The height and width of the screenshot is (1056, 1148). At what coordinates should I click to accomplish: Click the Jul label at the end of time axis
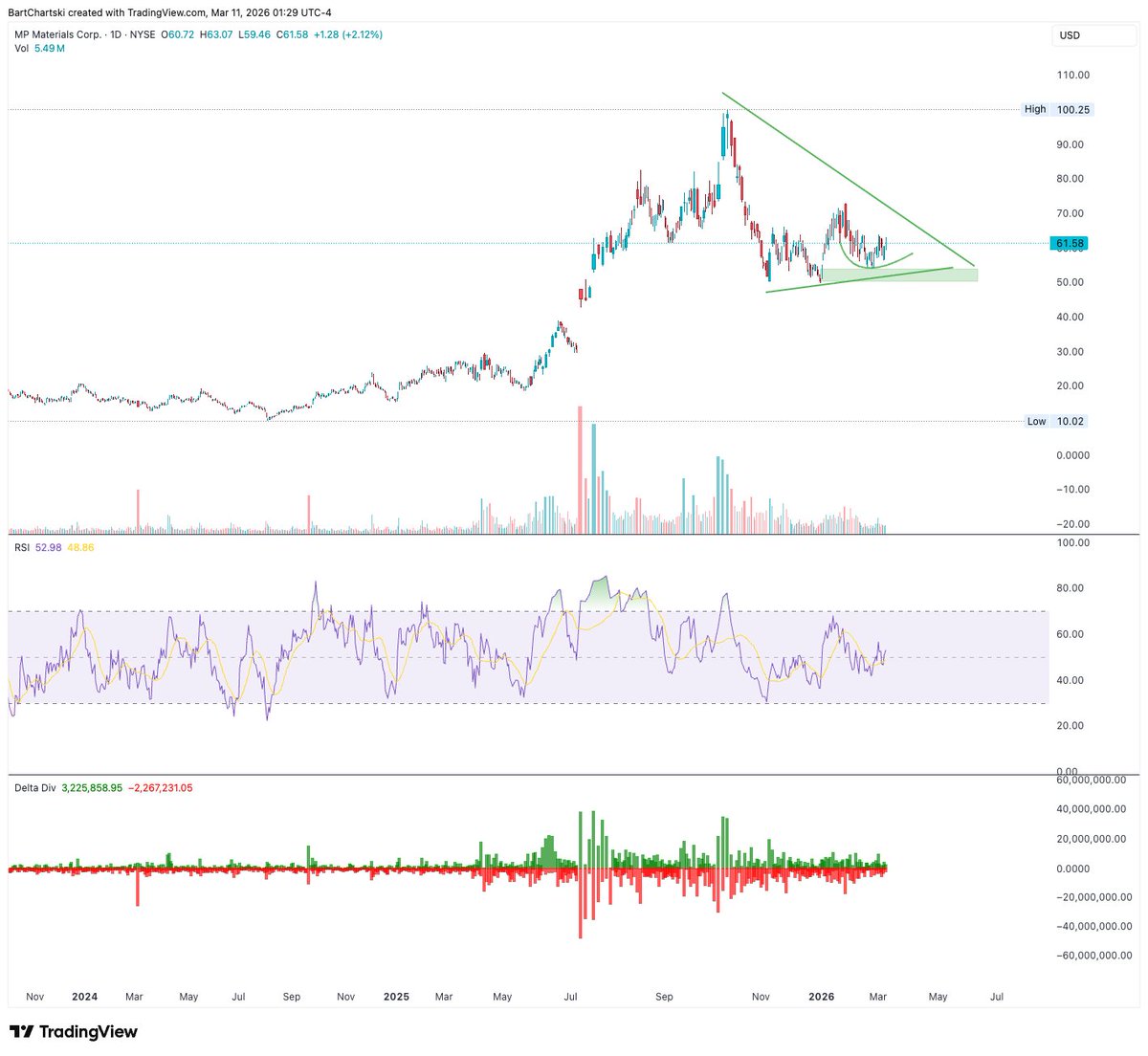997,996
